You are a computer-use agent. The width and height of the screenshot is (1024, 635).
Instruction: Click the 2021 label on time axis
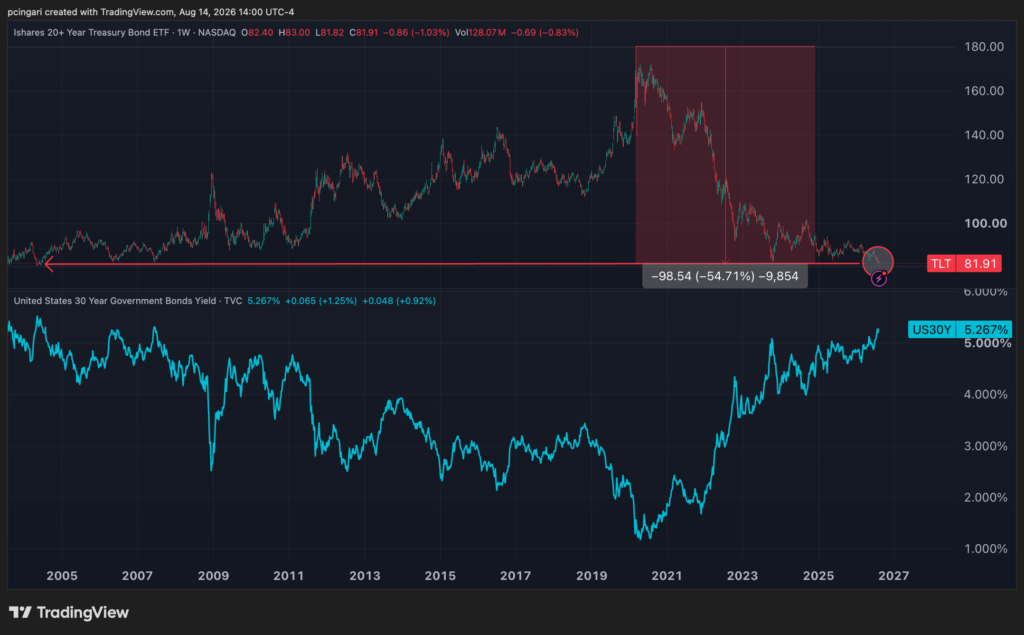pos(667,576)
